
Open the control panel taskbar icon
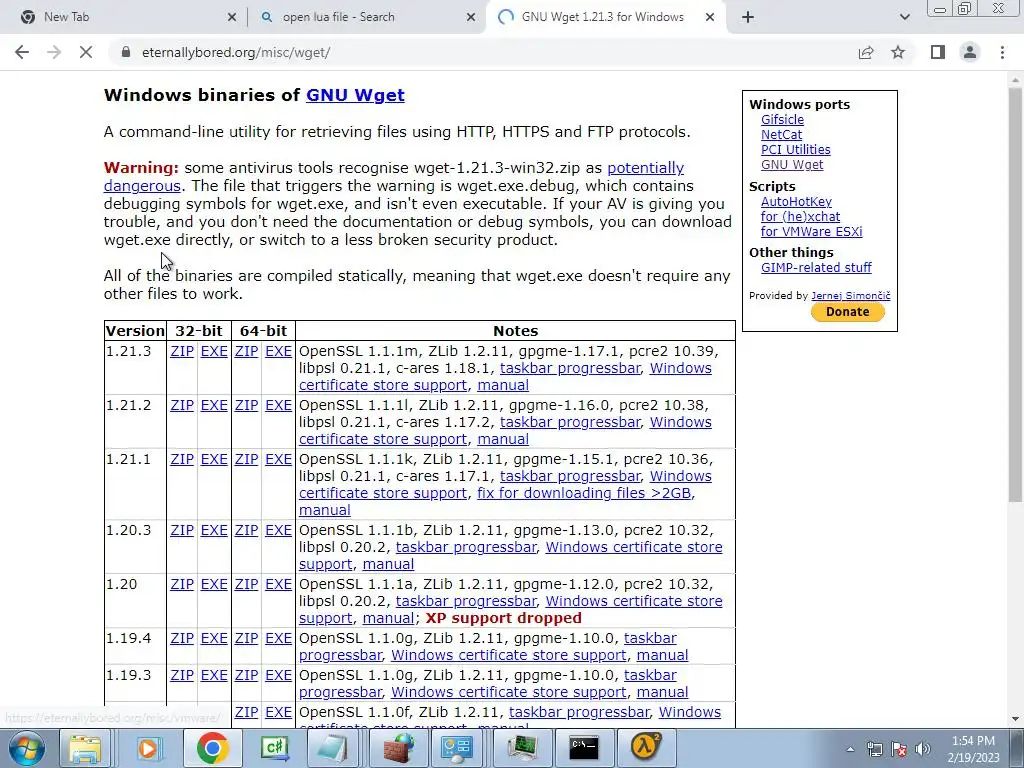(x=456, y=748)
